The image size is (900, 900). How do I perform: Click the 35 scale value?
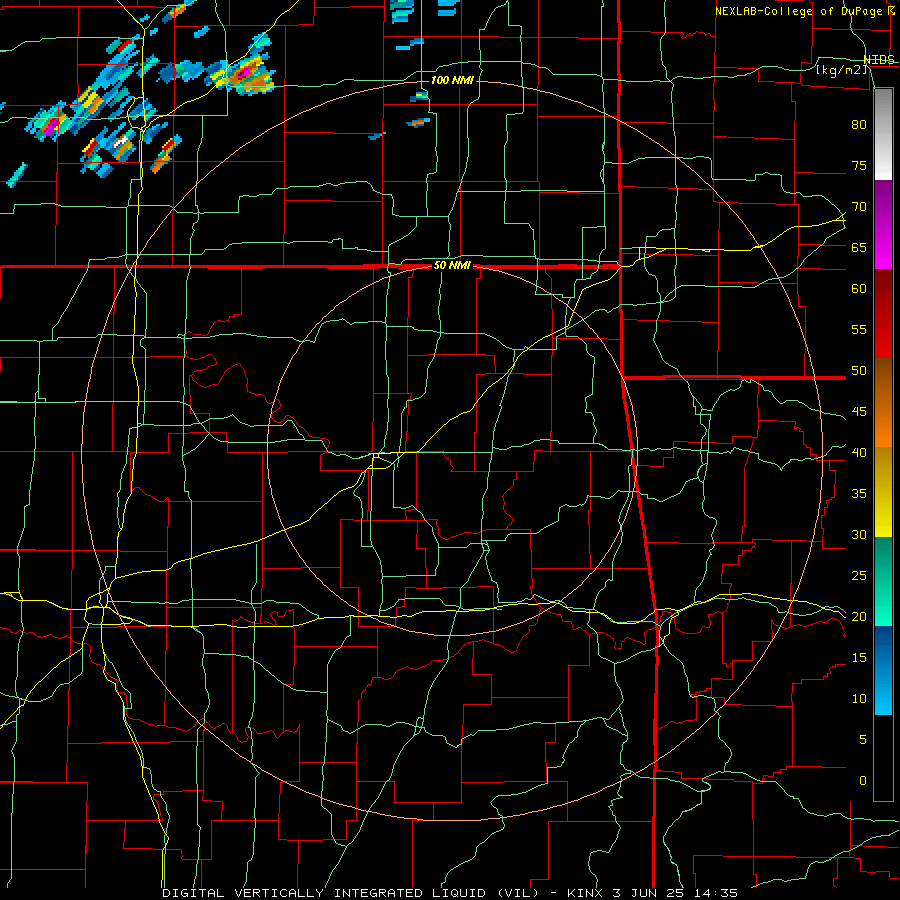tap(859, 494)
